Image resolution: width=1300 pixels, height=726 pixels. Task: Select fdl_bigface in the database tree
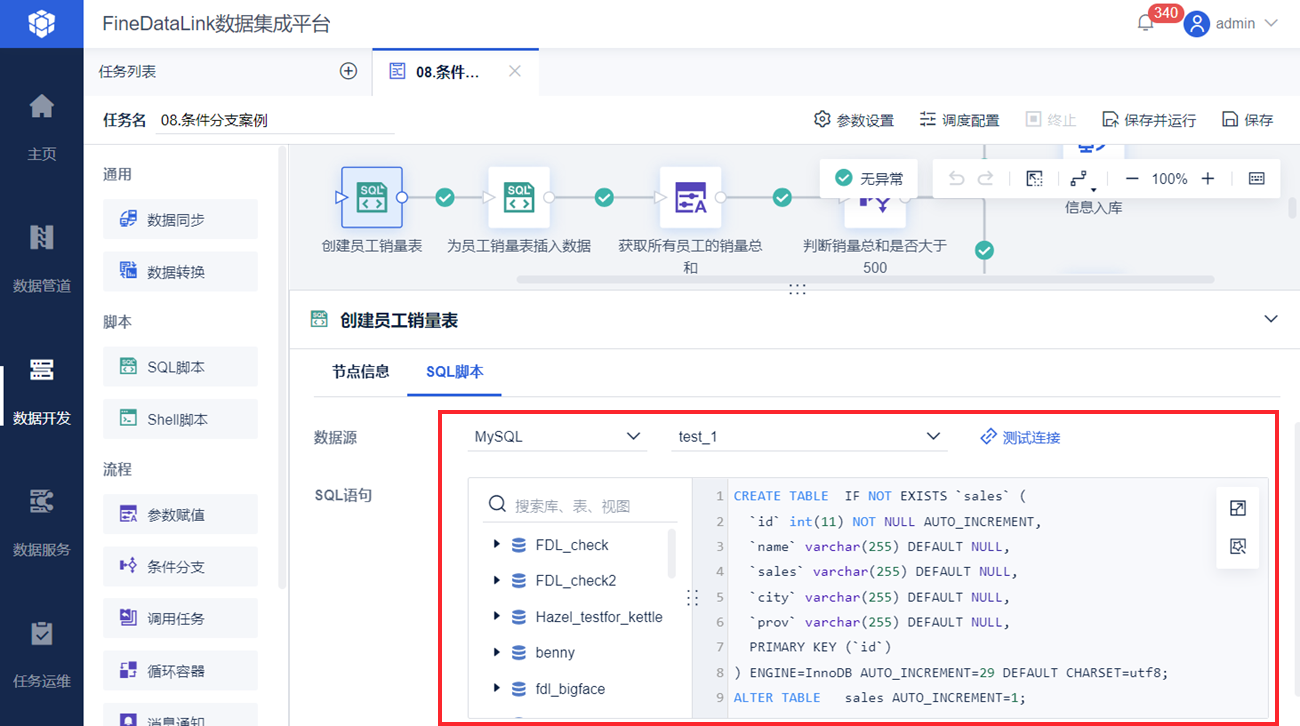click(x=570, y=689)
